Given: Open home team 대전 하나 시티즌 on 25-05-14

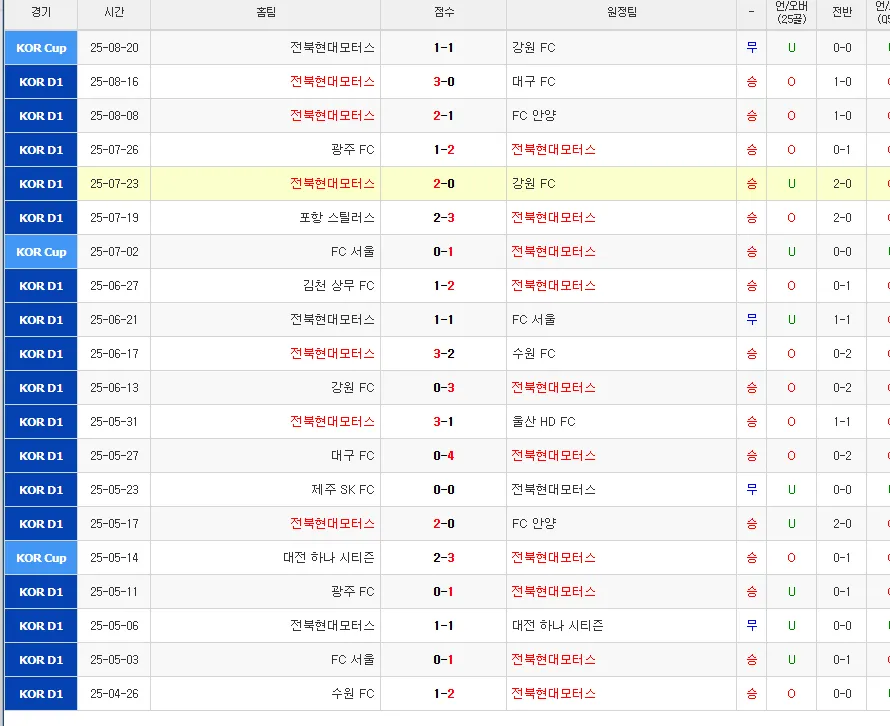Looking at the screenshot, I should click(x=329, y=557).
